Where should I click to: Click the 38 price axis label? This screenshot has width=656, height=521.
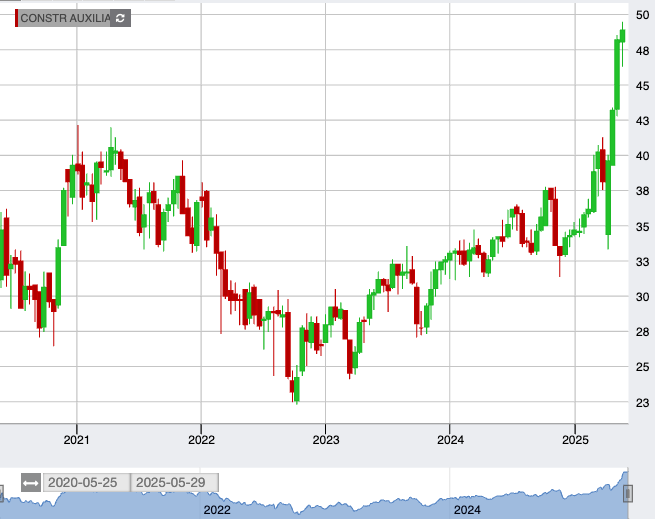point(642,192)
